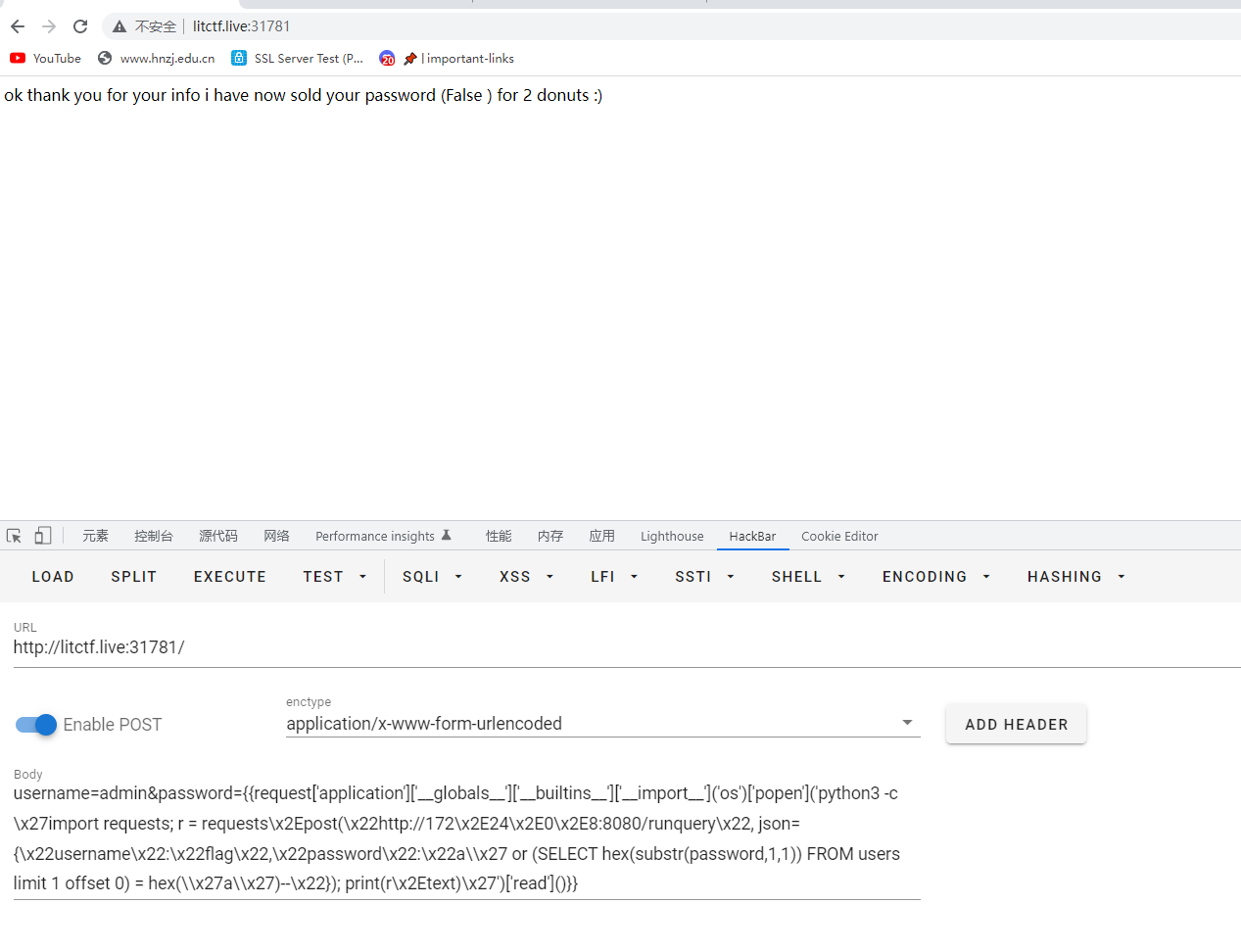1241x952 pixels.
Task: Click the not-secure warning triangle icon
Action: coord(119,26)
